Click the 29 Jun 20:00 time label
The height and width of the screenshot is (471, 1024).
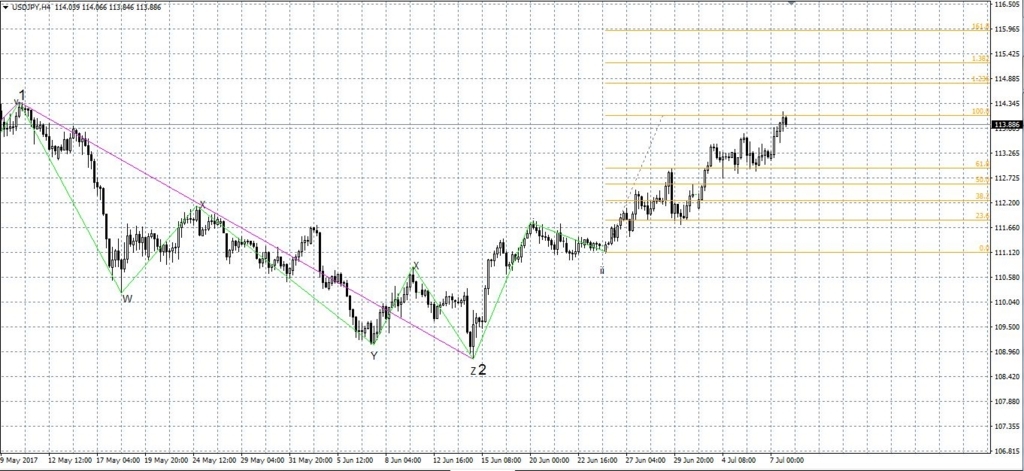click(696, 460)
